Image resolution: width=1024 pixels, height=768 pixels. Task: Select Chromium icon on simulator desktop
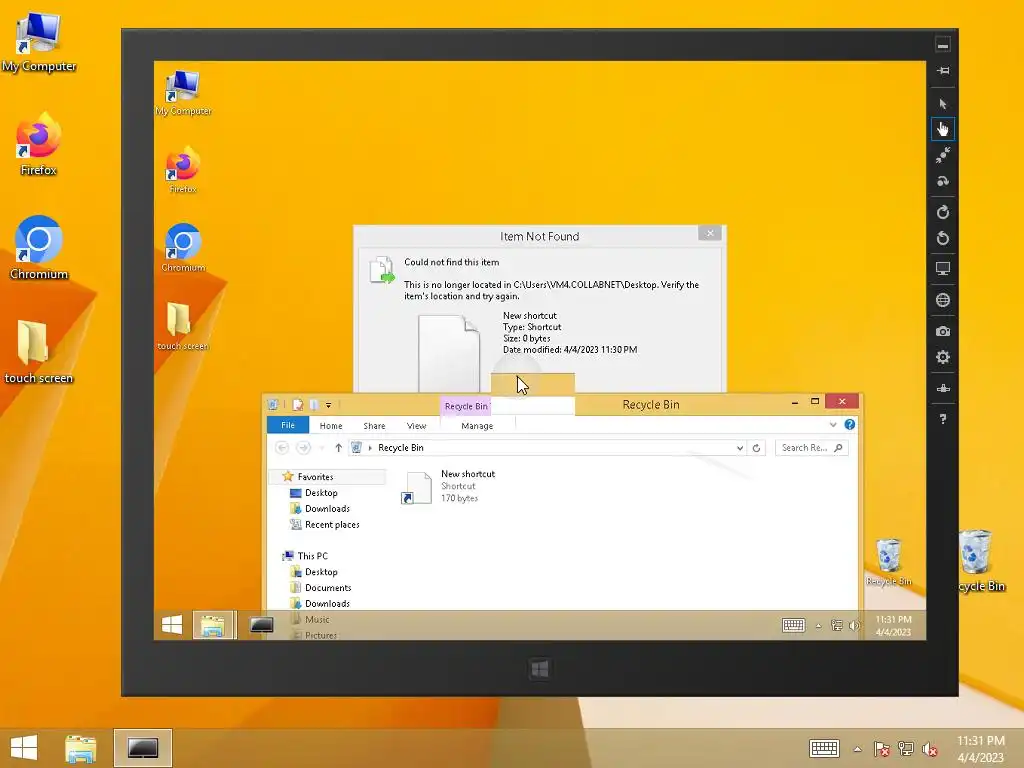point(183,248)
